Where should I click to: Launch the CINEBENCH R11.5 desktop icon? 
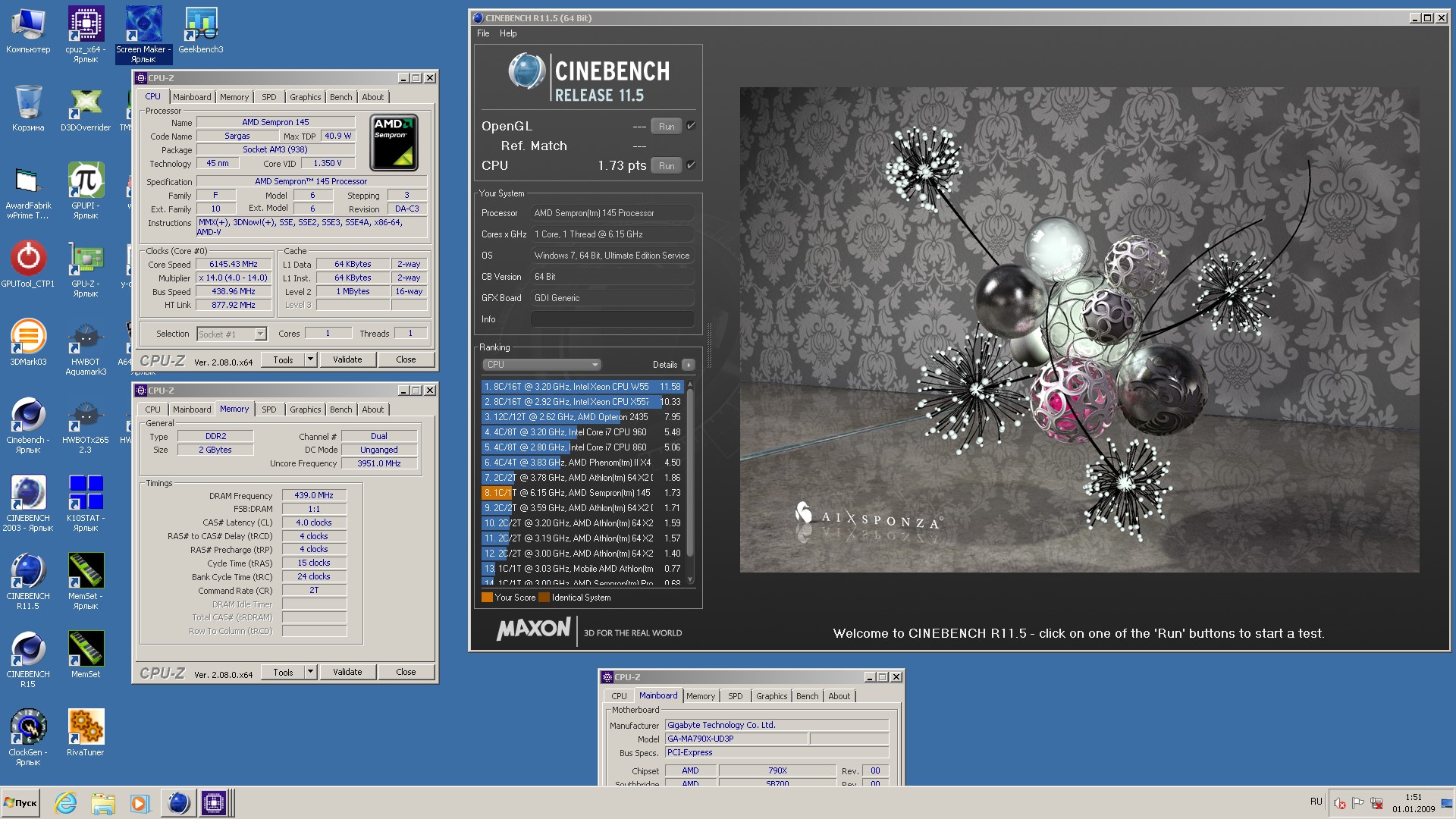[x=28, y=582]
